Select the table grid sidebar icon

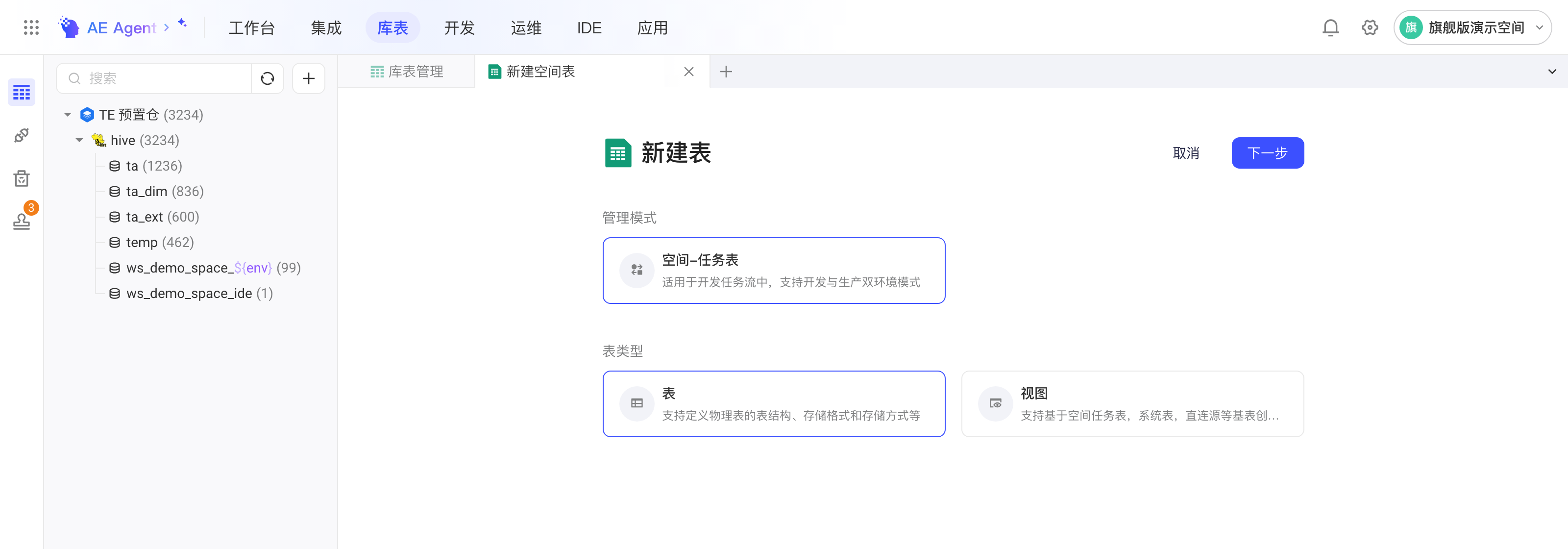pyautogui.click(x=21, y=93)
